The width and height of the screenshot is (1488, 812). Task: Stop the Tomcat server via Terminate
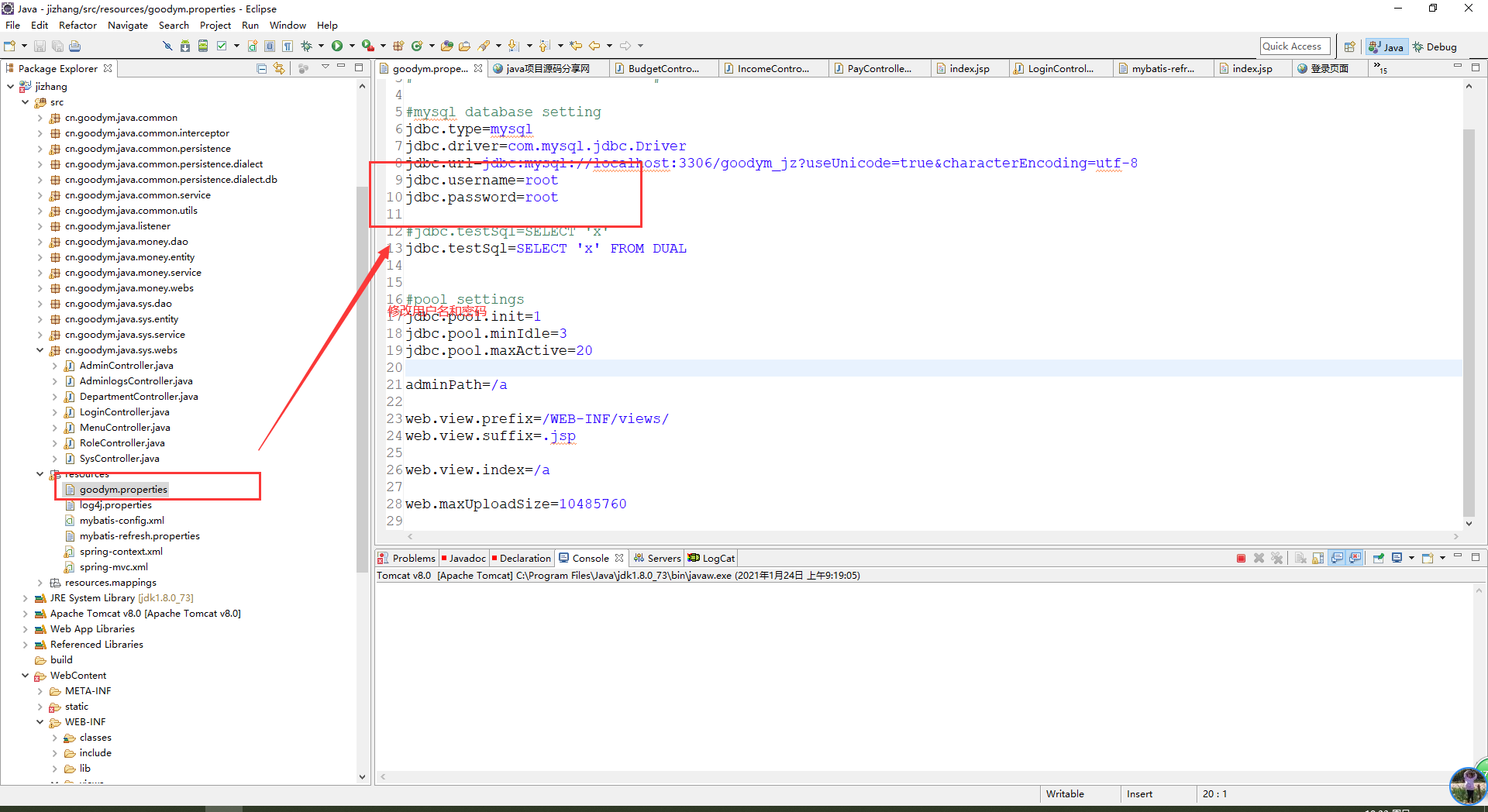coord(1241,558)
